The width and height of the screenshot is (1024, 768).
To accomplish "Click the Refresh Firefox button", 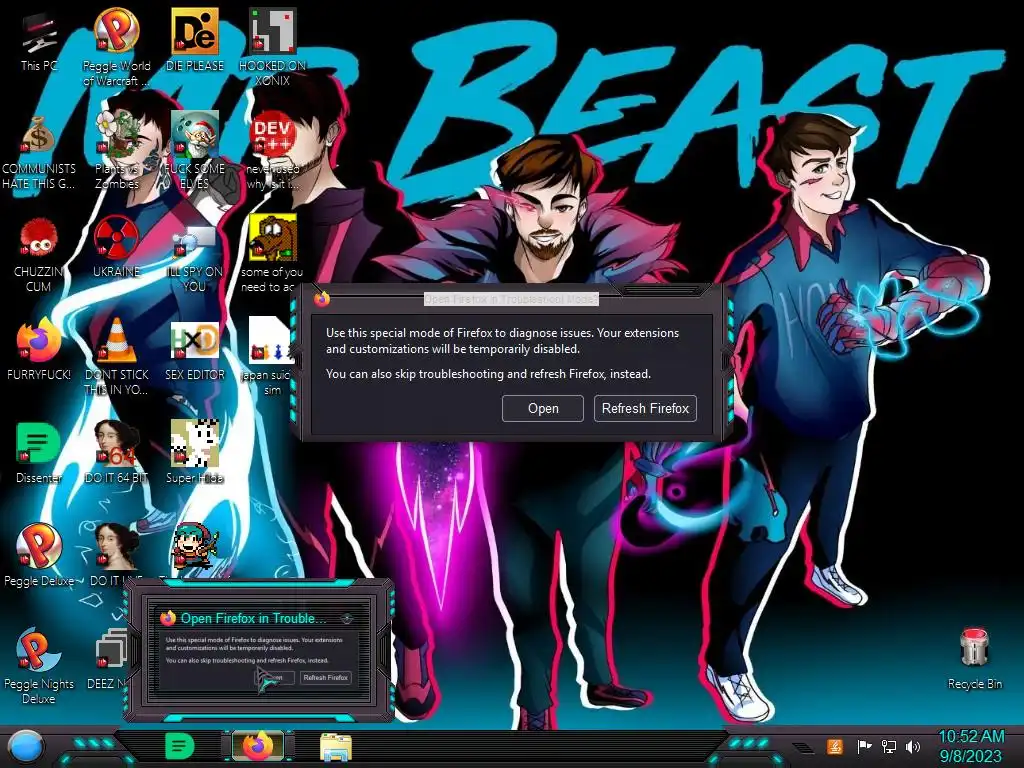I will pyautogui.click(x=645, y=408).
